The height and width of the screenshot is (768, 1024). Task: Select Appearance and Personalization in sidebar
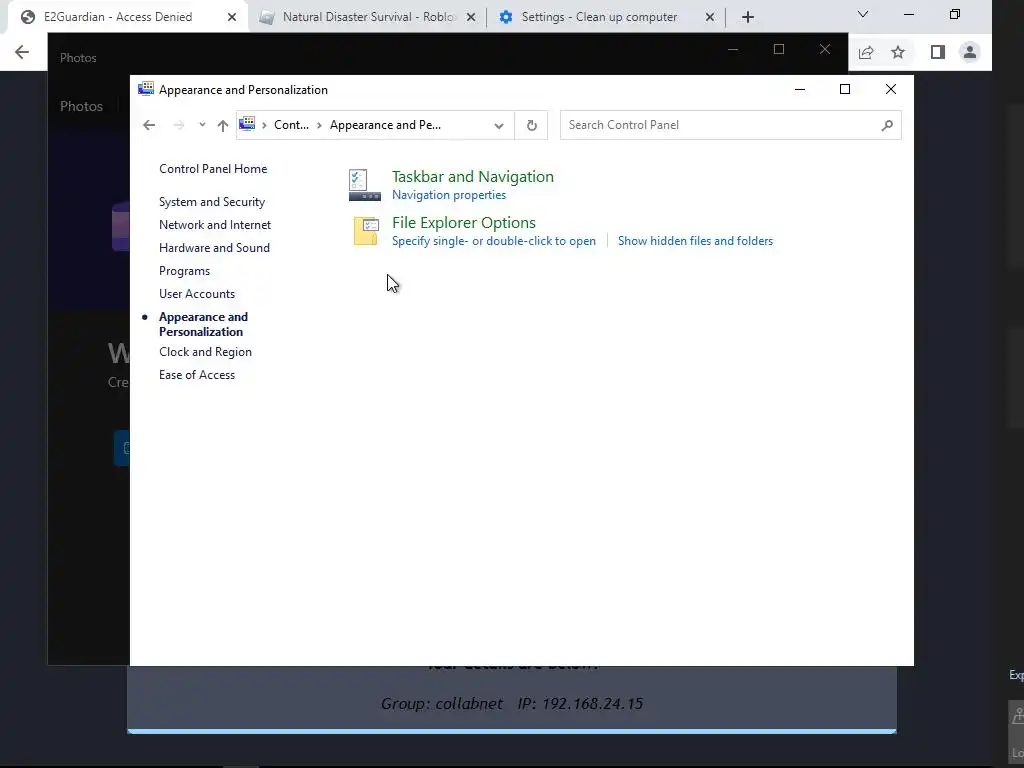[x=203, y=324]
